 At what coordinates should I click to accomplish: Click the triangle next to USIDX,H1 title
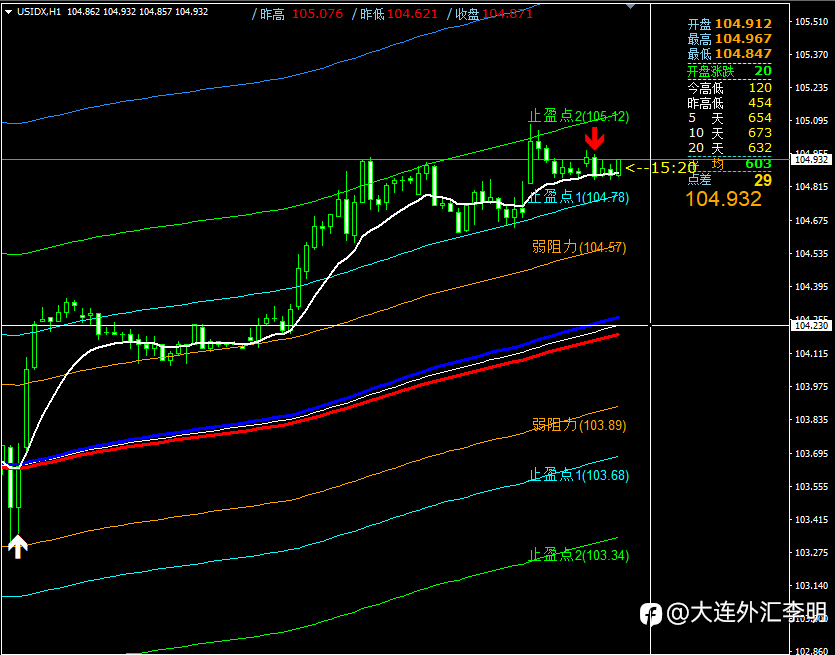[9, 12]
